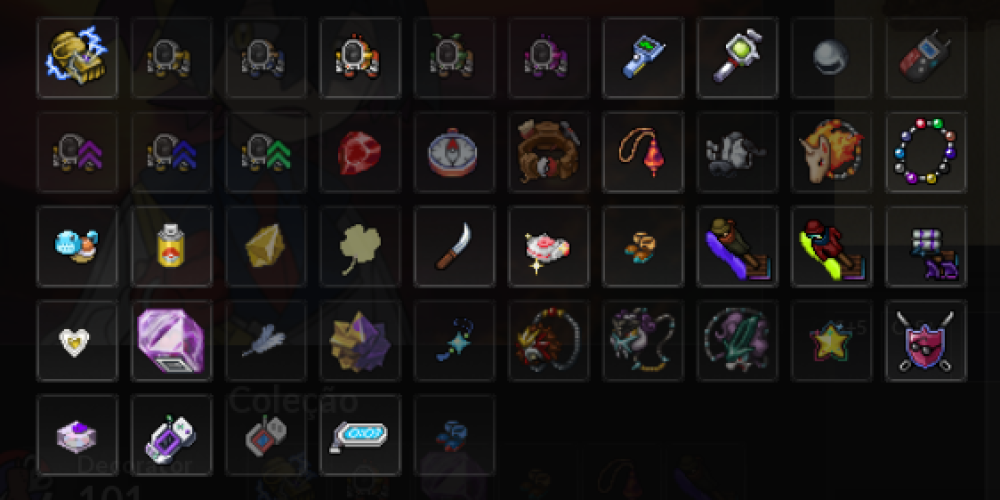Select the greyed-out four-leaf clover item
Viewport: 1000px width, 500px height.
(x=360, y=247)
